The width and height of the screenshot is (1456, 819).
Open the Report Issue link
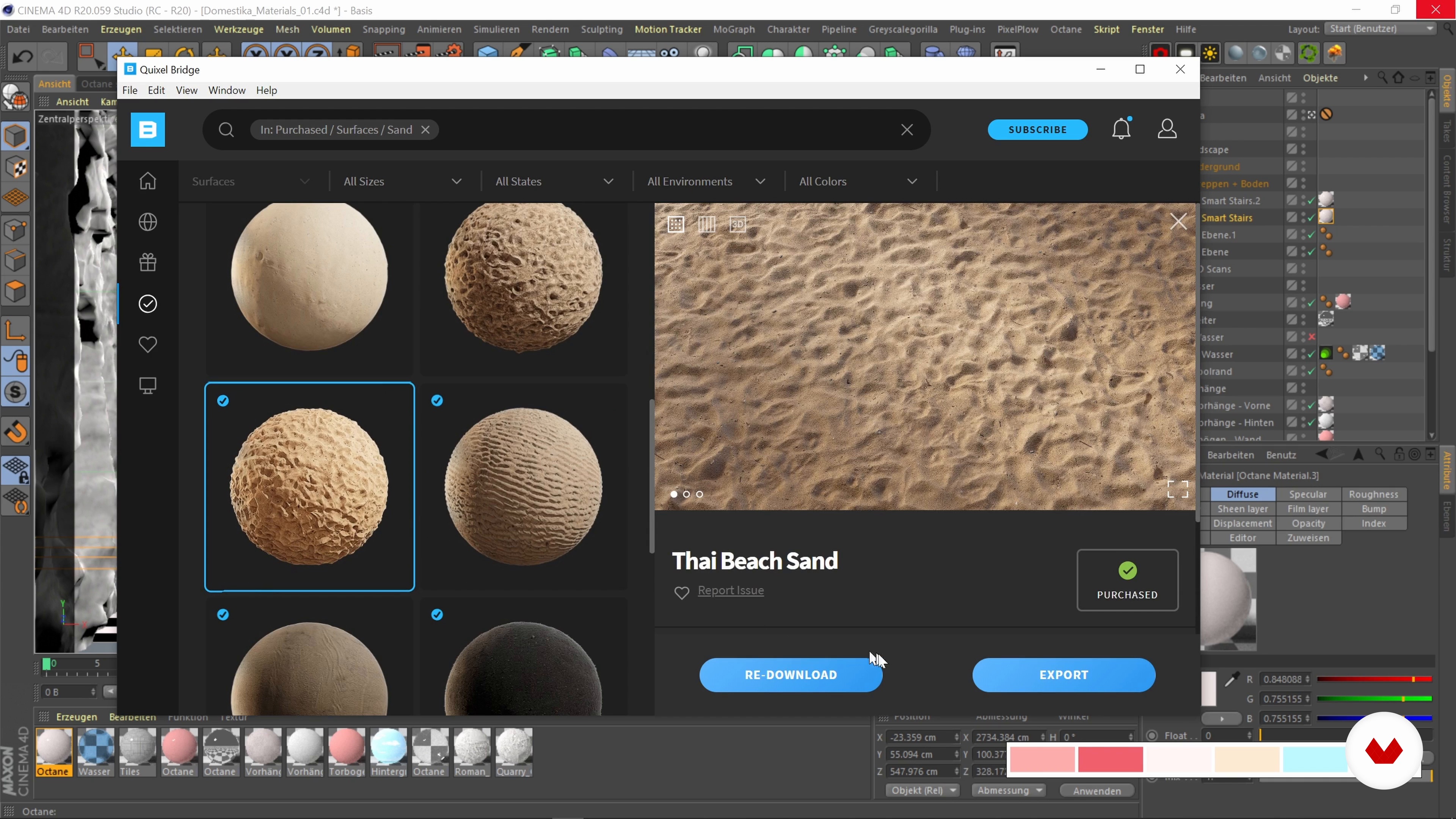tap(730, 590)
